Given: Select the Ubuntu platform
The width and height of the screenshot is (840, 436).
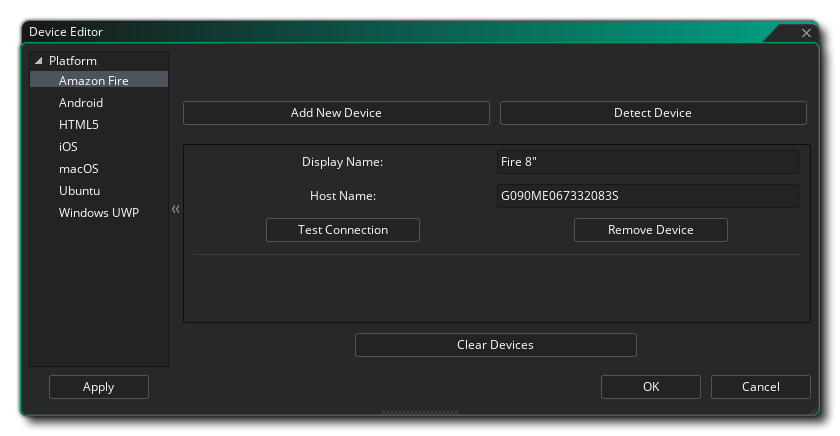Looking at the screenshot, I should (x=79, y=191).
